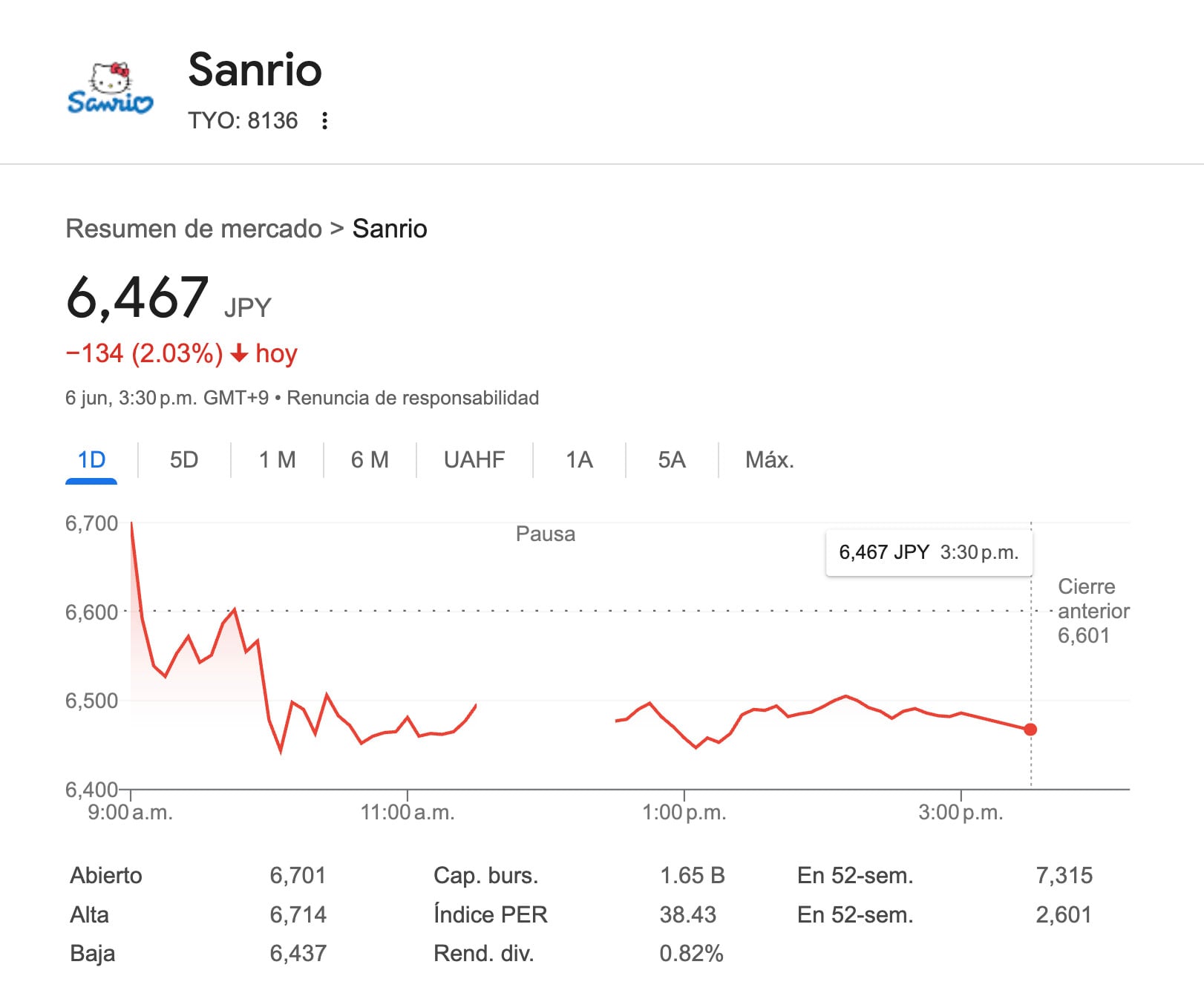Screen dimensions: 1204x999
Task: Click the TYO: 8136 ticker text
Action: point(243,121)
